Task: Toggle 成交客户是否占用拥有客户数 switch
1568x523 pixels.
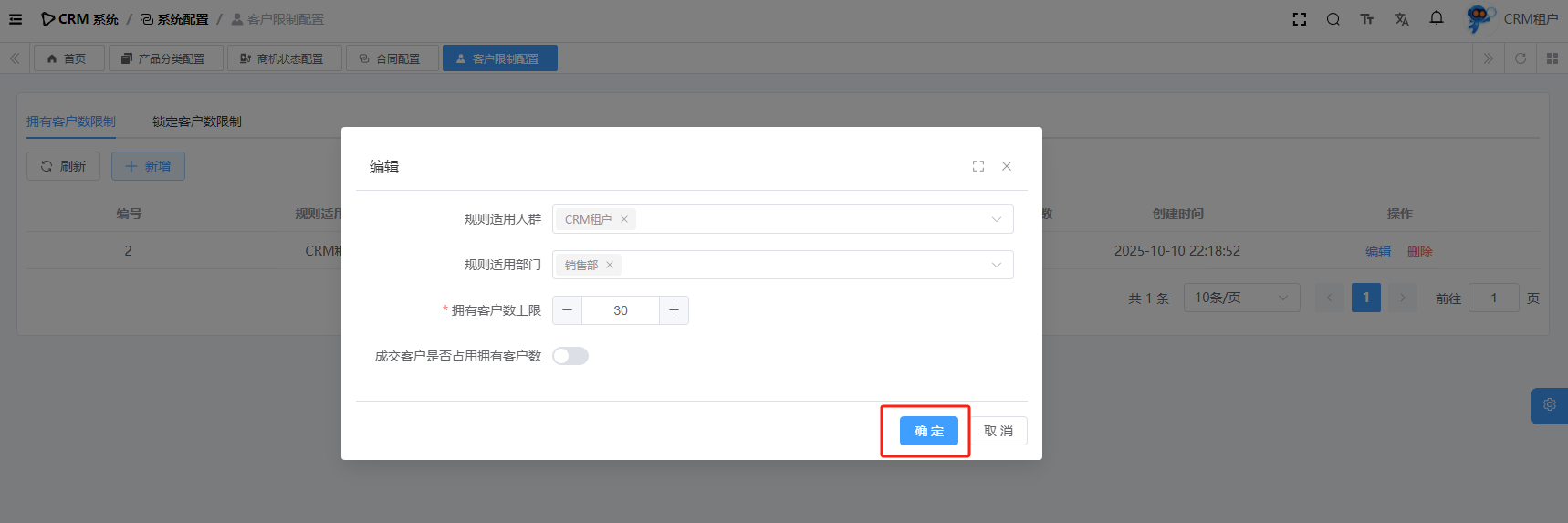Action: [x=570, y=356]
